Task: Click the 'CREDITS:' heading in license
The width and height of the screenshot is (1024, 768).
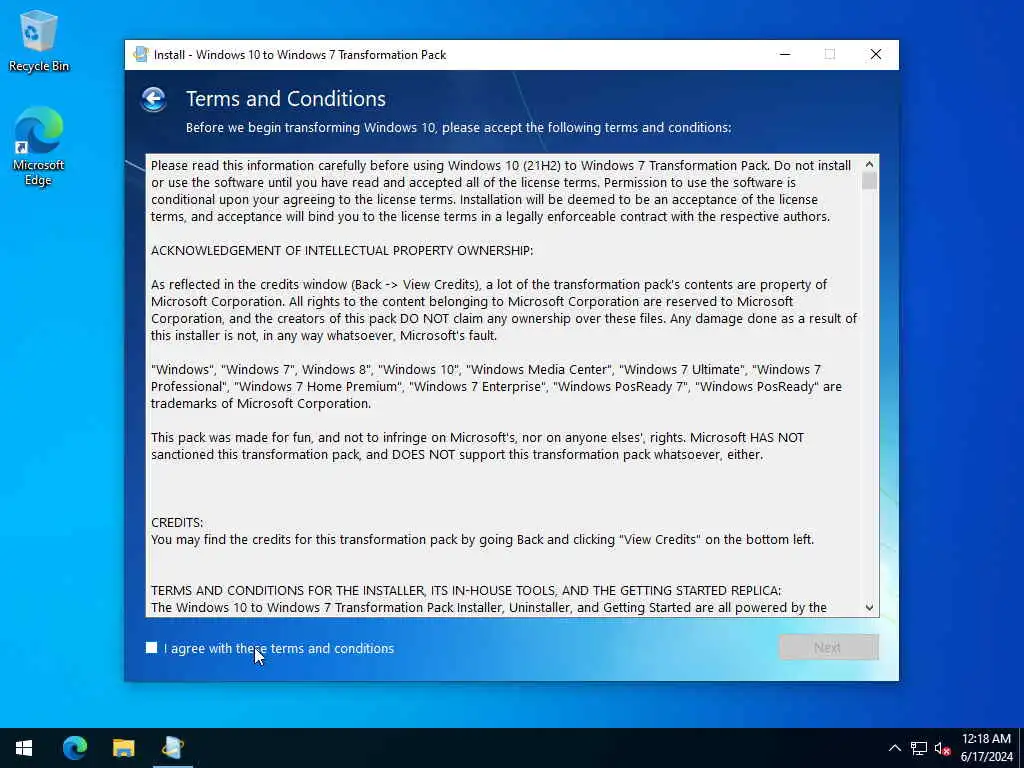Action: pyautogui.click(x=177, y=522)
